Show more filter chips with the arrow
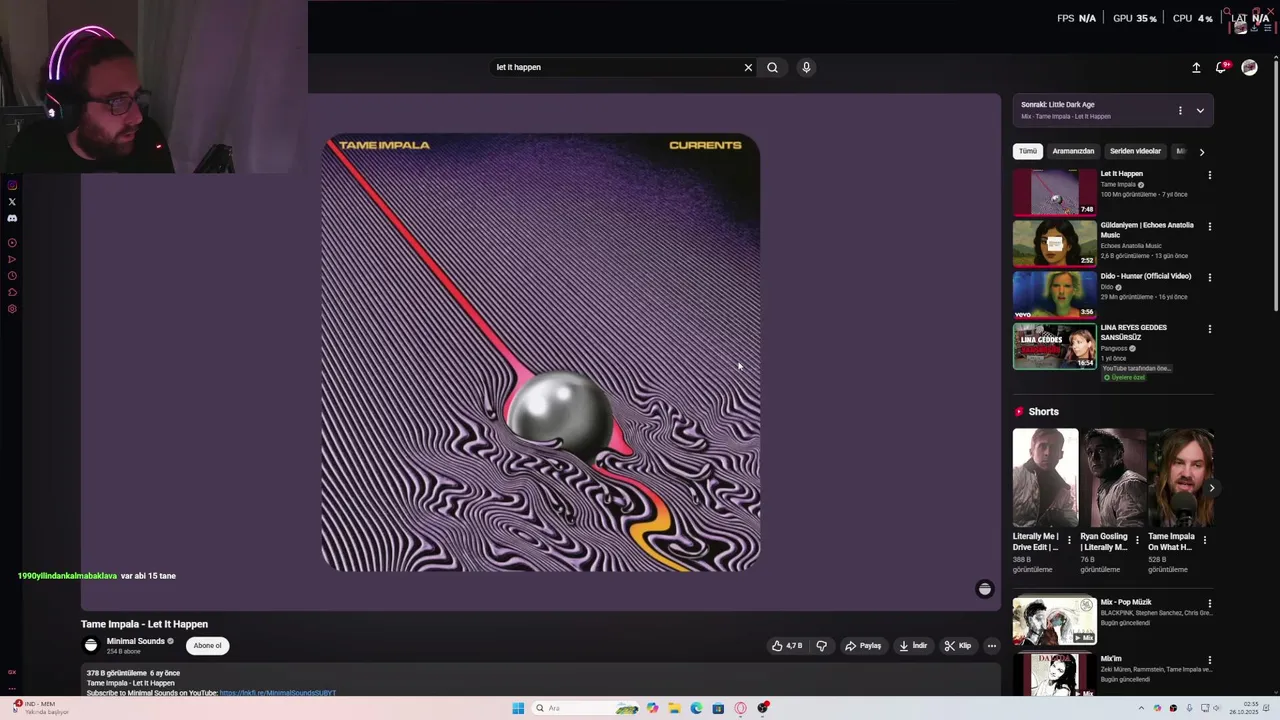The height and width of the screenshot is (720, 1280). point(1202,152)
